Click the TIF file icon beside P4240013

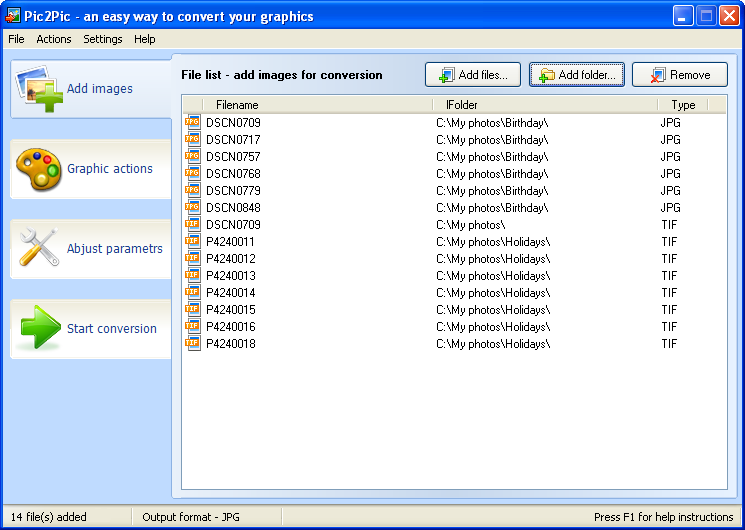click(192, 275)
